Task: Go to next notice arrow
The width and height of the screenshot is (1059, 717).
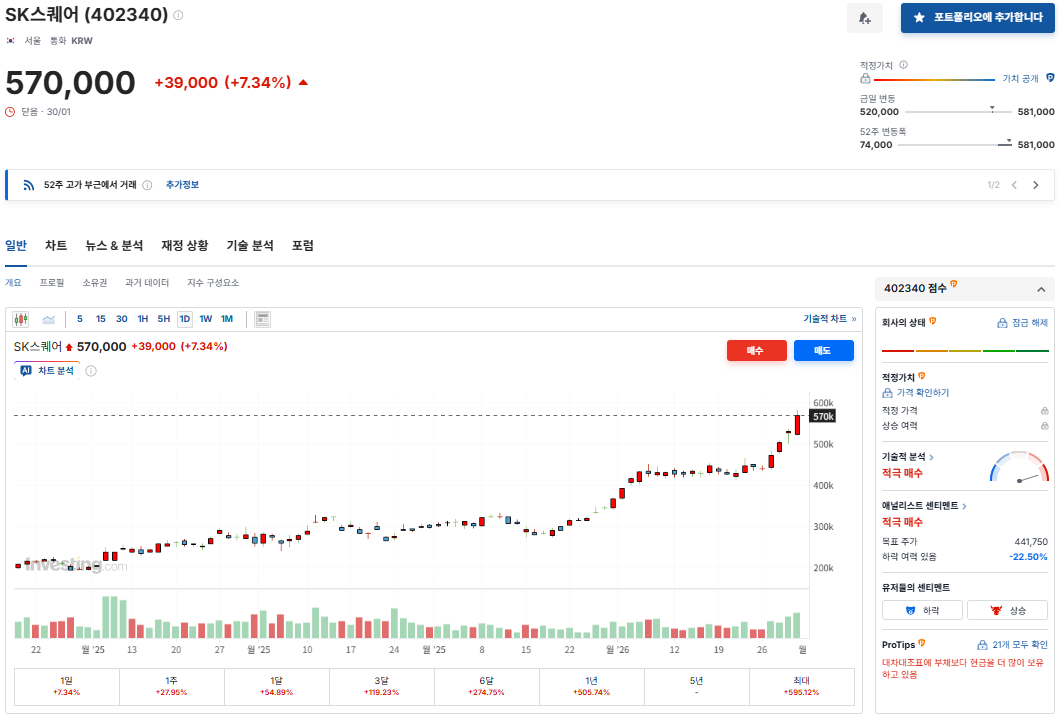Action: 1035,185
